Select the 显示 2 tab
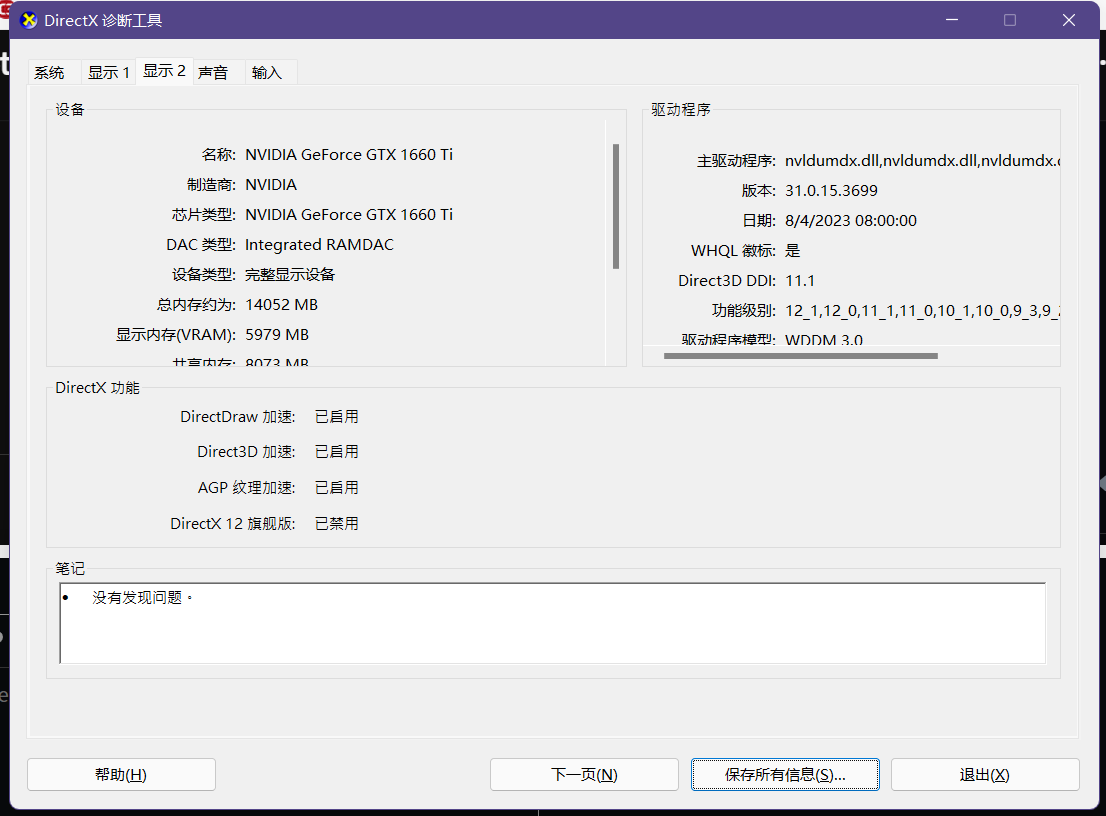Viewport: 1106px width, 816px height. [x=164, y=71]
